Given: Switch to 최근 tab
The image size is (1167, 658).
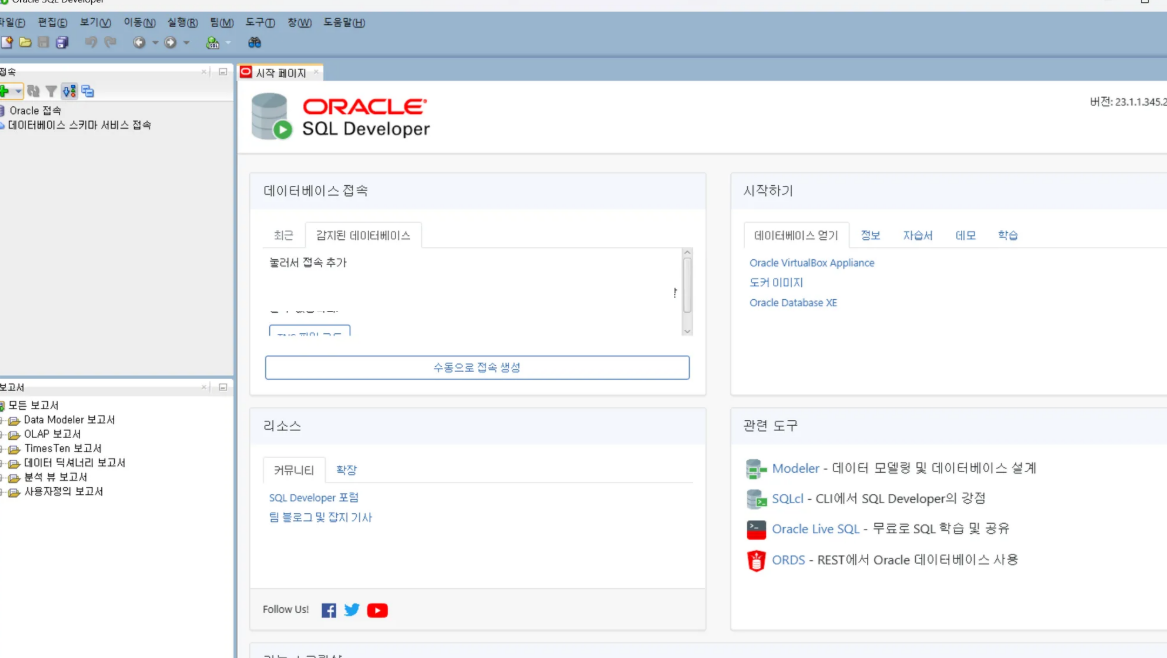Looking at the screenshot, I should 284,235.
